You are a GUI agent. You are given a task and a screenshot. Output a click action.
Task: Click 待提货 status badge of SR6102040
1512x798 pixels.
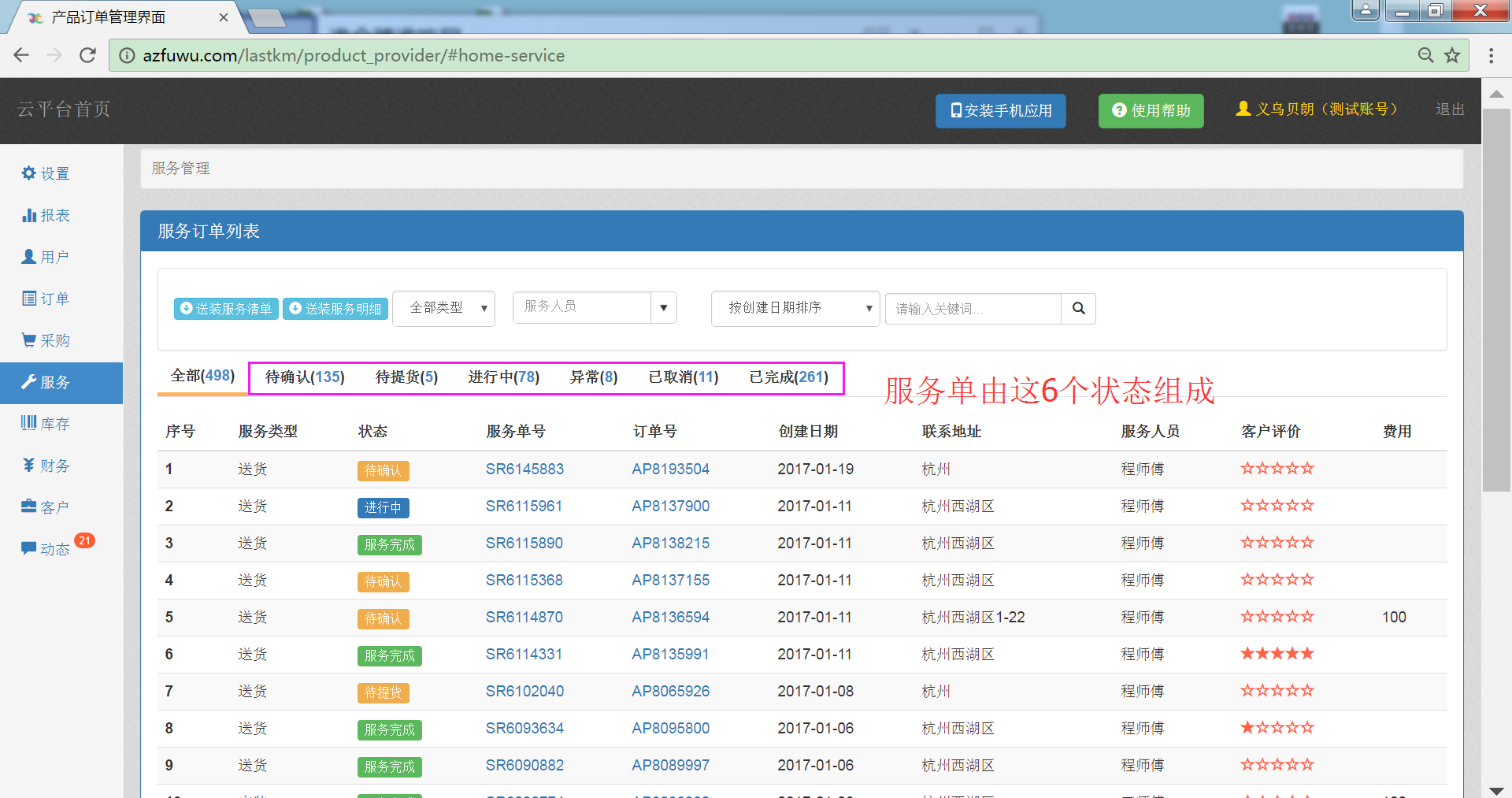click(x=383, y=693)
